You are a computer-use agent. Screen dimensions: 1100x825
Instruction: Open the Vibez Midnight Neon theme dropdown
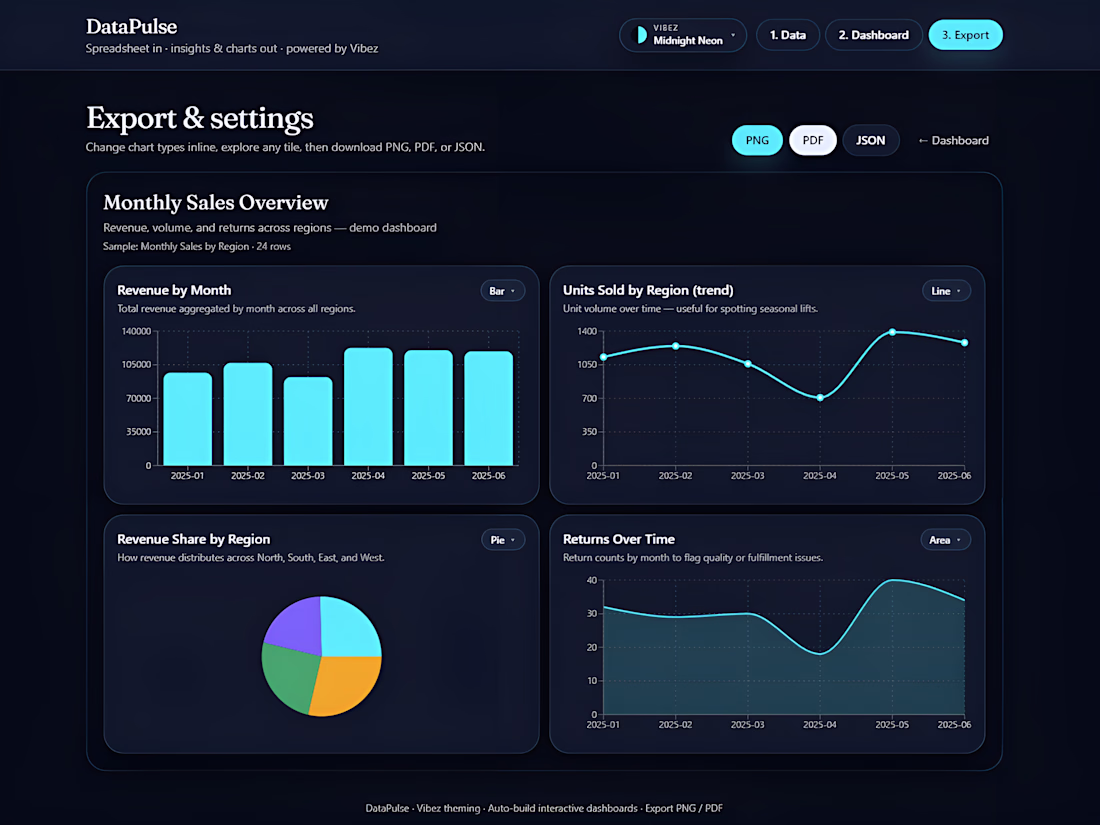click(x=683, y=35)
